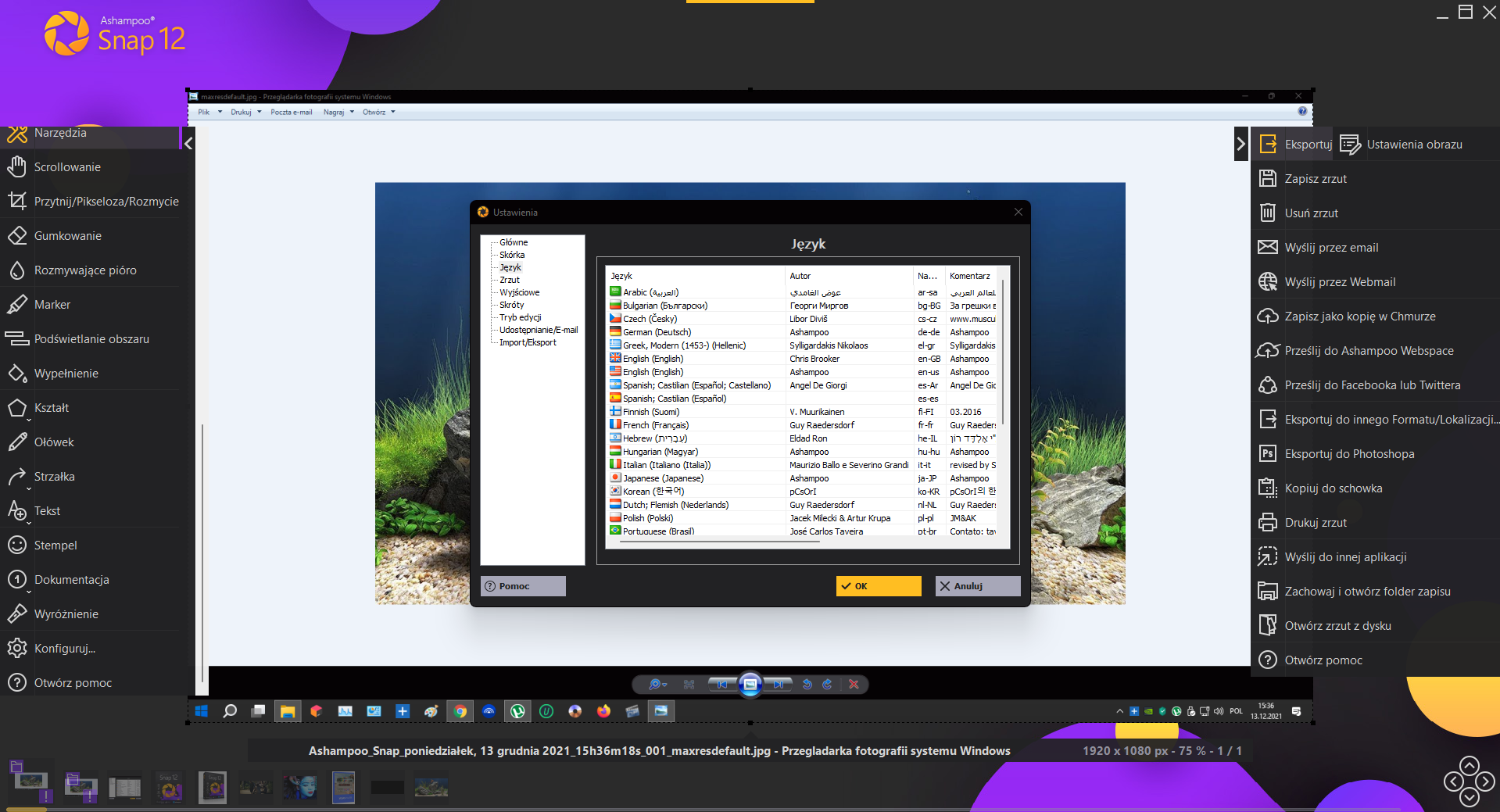This screenshot has height=812, width=1500.
Task: Delete capture with Usuń zrzut
Action: (x=1376, y=213)
